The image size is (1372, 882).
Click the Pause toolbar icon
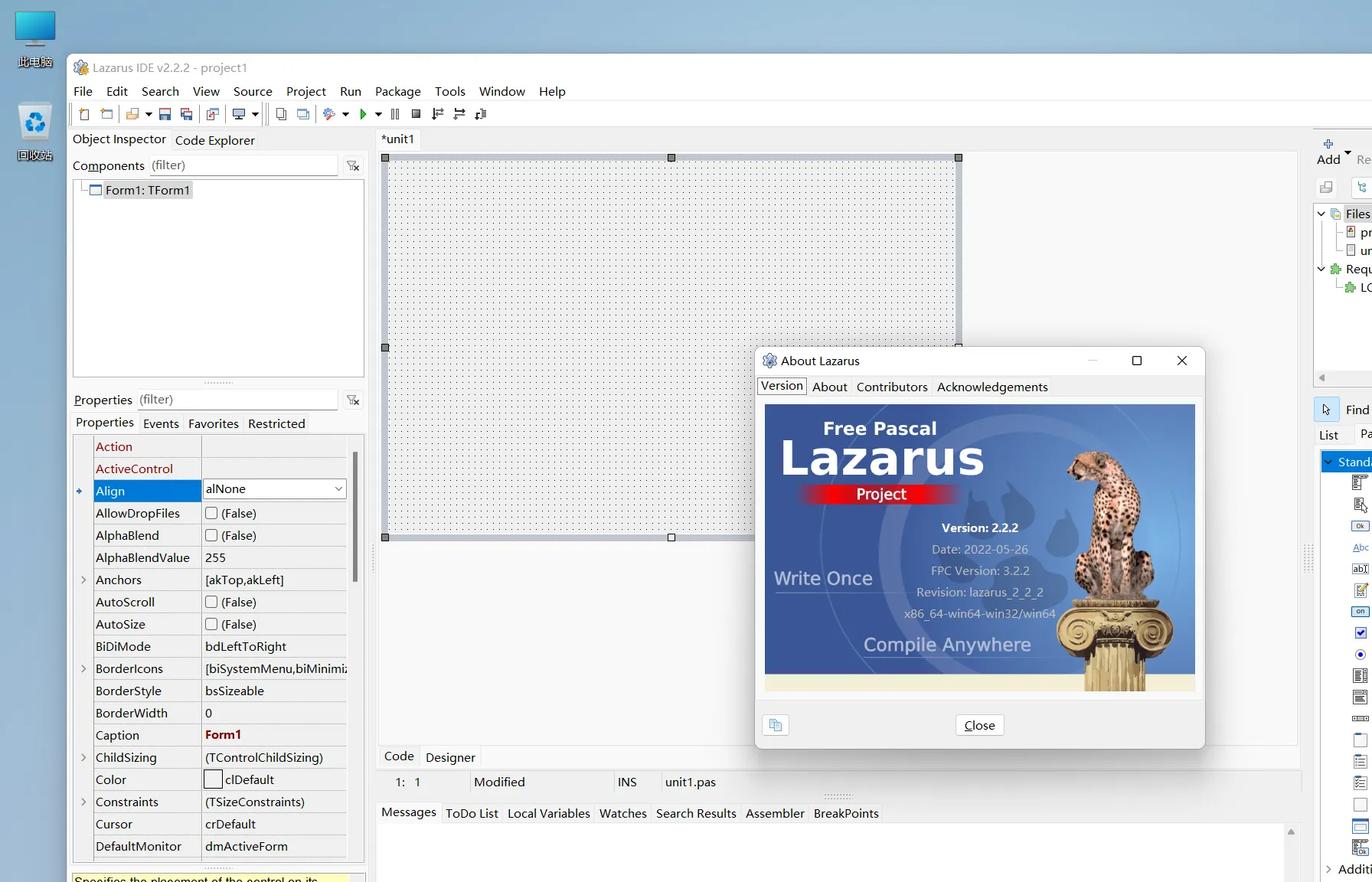(395, 114)
